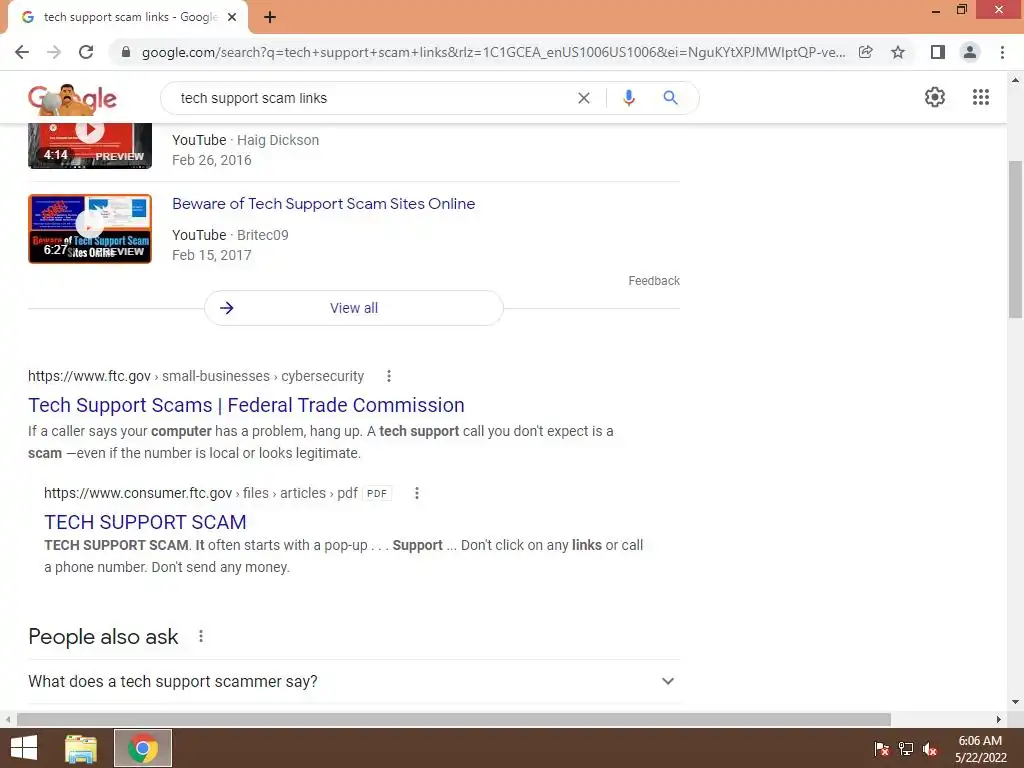
Task: Select the tech support scam links tab
Action: tap(127, 18)
